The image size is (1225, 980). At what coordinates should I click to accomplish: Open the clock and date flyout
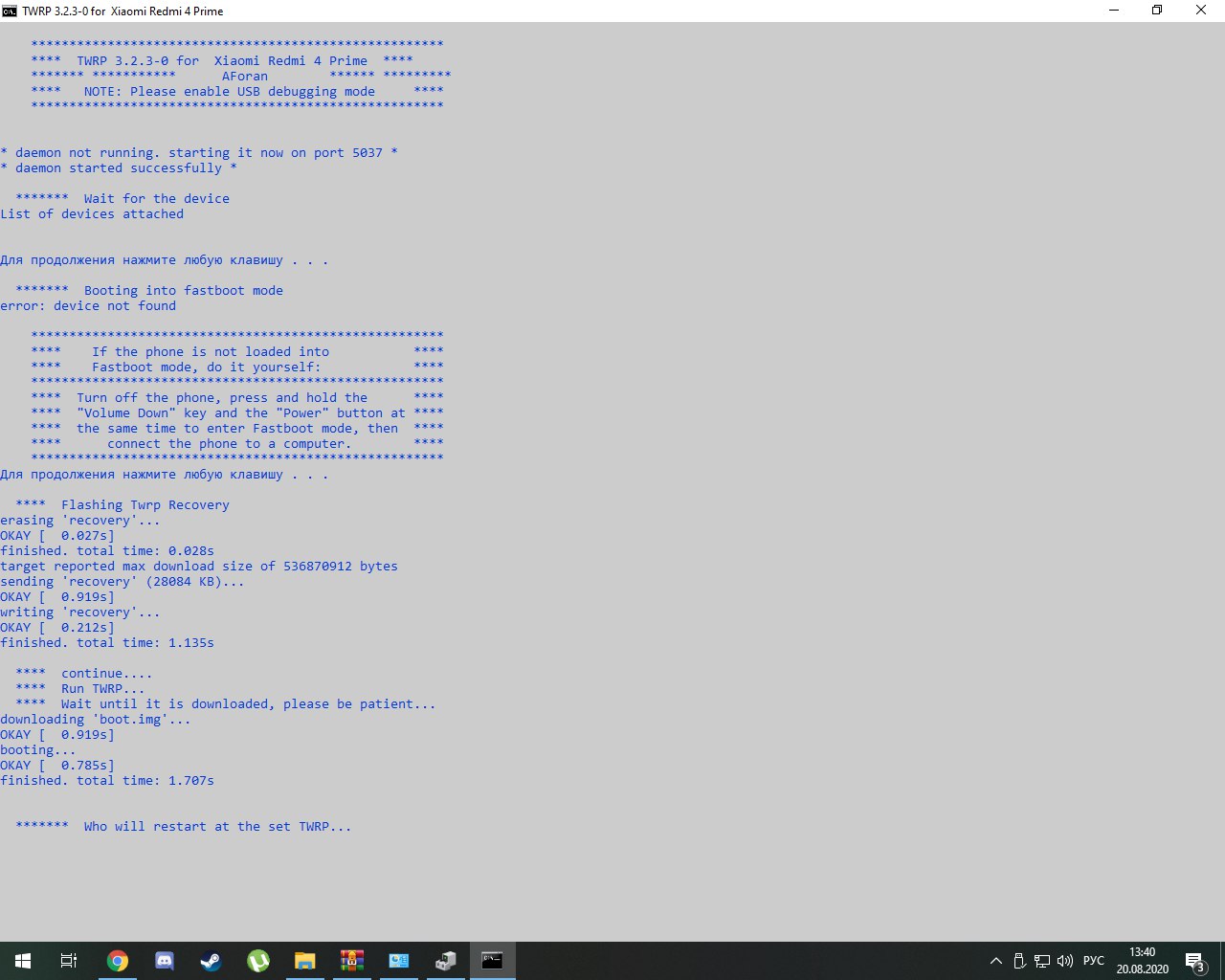point(1142,961)
